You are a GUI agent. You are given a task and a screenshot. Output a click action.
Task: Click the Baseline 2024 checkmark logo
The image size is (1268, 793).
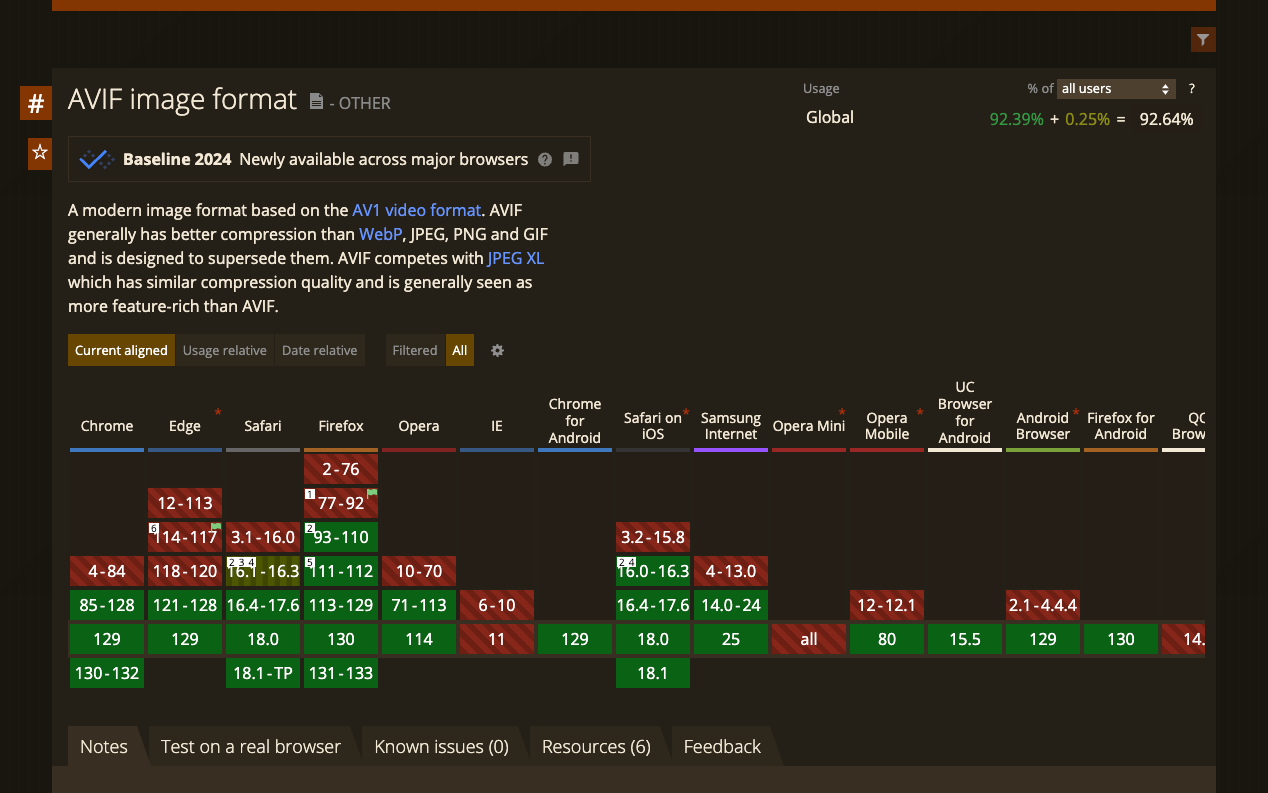click(x=97, y=159)
